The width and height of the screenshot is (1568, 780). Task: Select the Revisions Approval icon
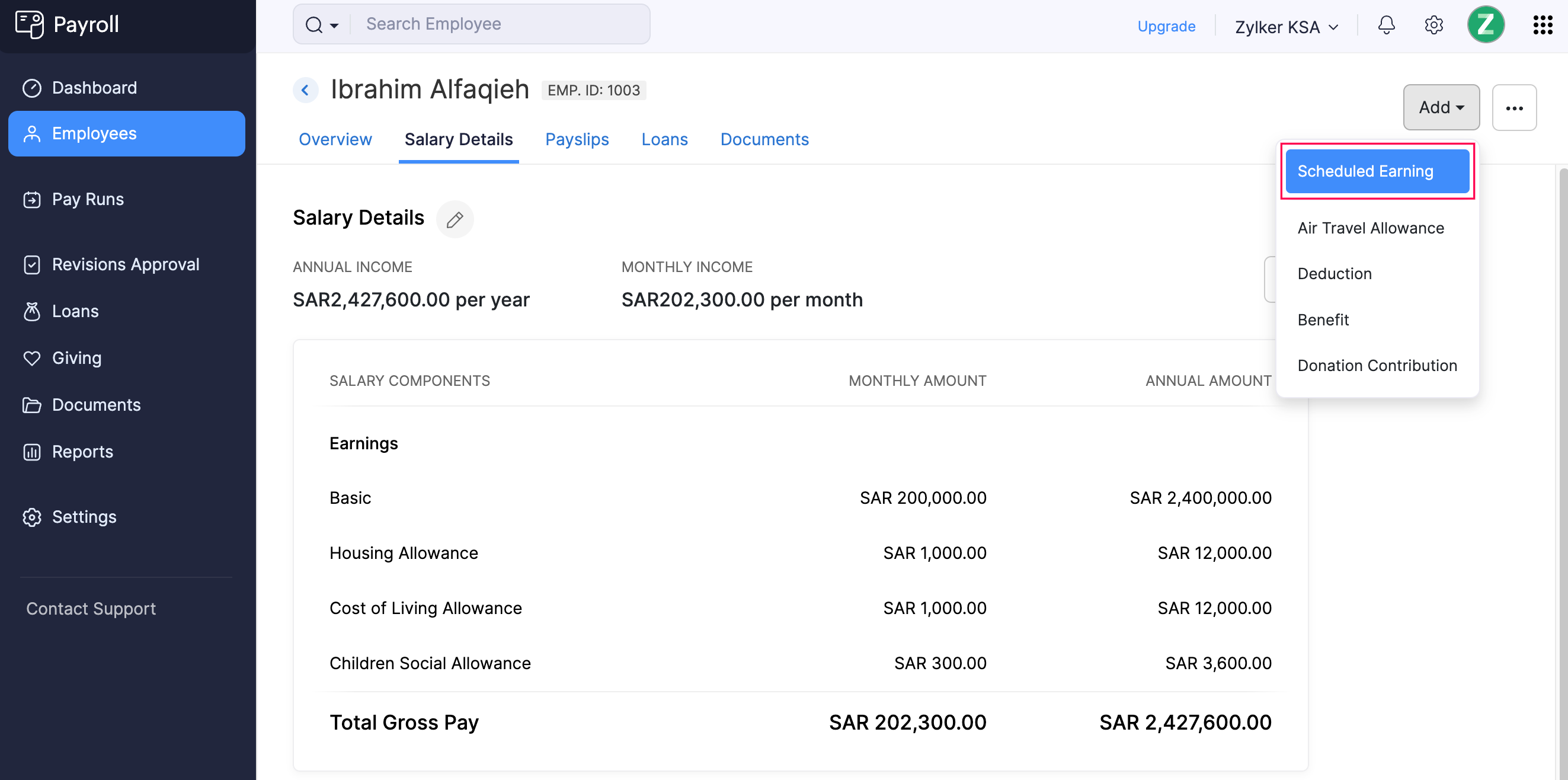tap(31, 264)
